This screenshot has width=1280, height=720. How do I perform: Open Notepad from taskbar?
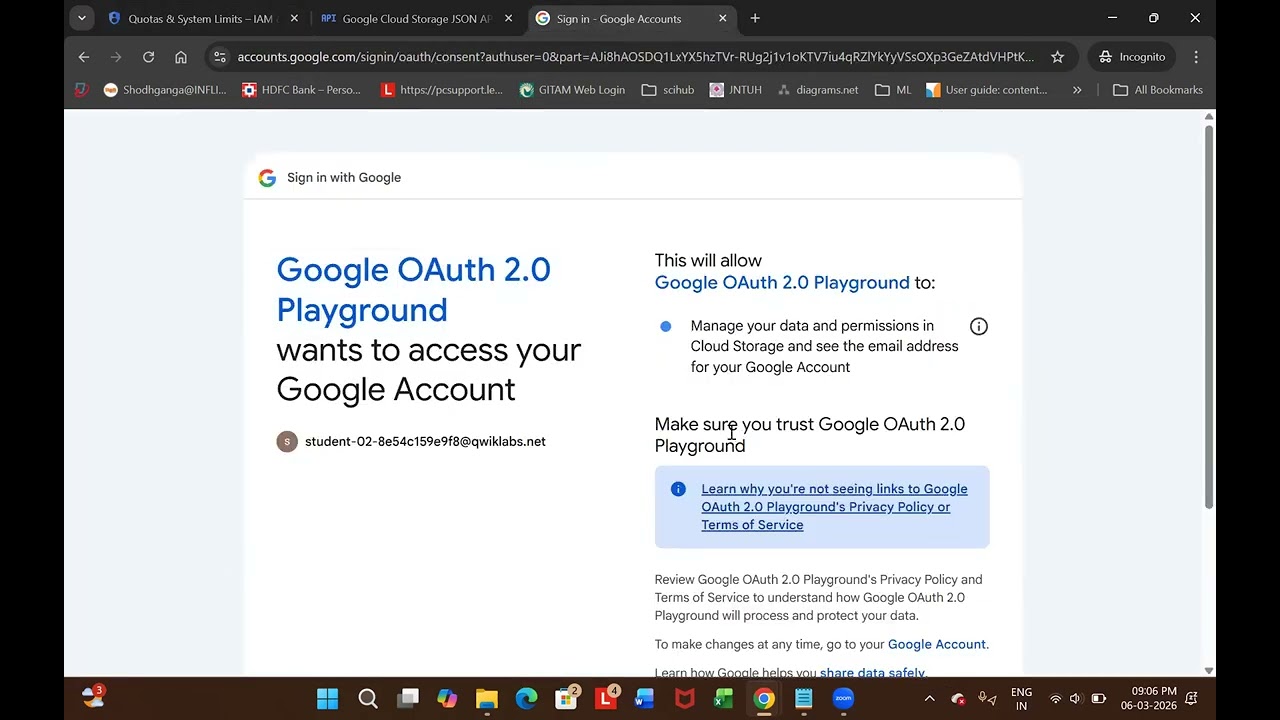coord(803,699)
